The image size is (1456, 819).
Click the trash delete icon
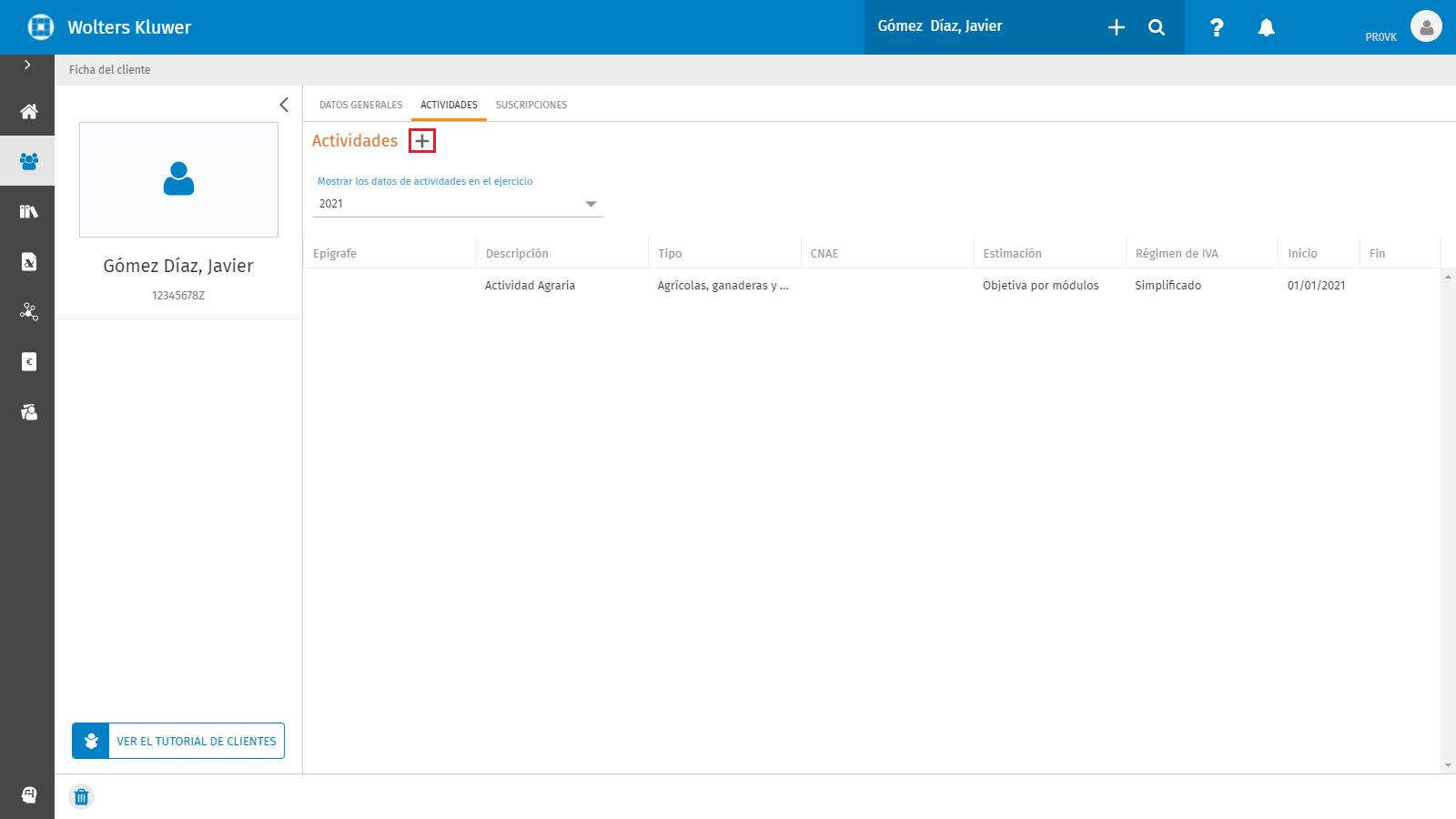point(81,797)
